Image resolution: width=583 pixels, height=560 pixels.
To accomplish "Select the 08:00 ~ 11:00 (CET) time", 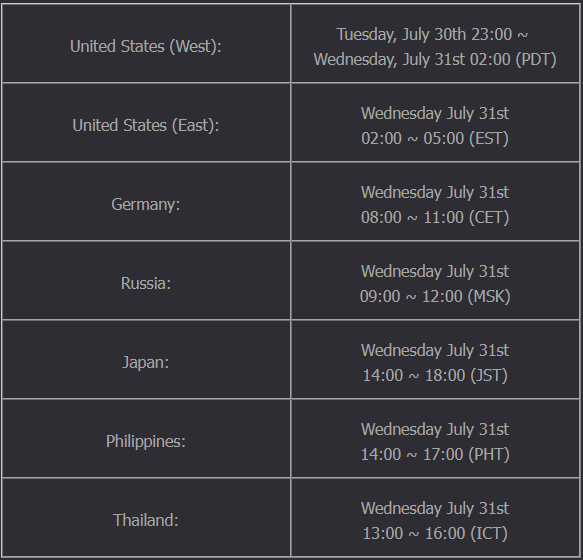I will pyautogui.click(x=435, y=218).
